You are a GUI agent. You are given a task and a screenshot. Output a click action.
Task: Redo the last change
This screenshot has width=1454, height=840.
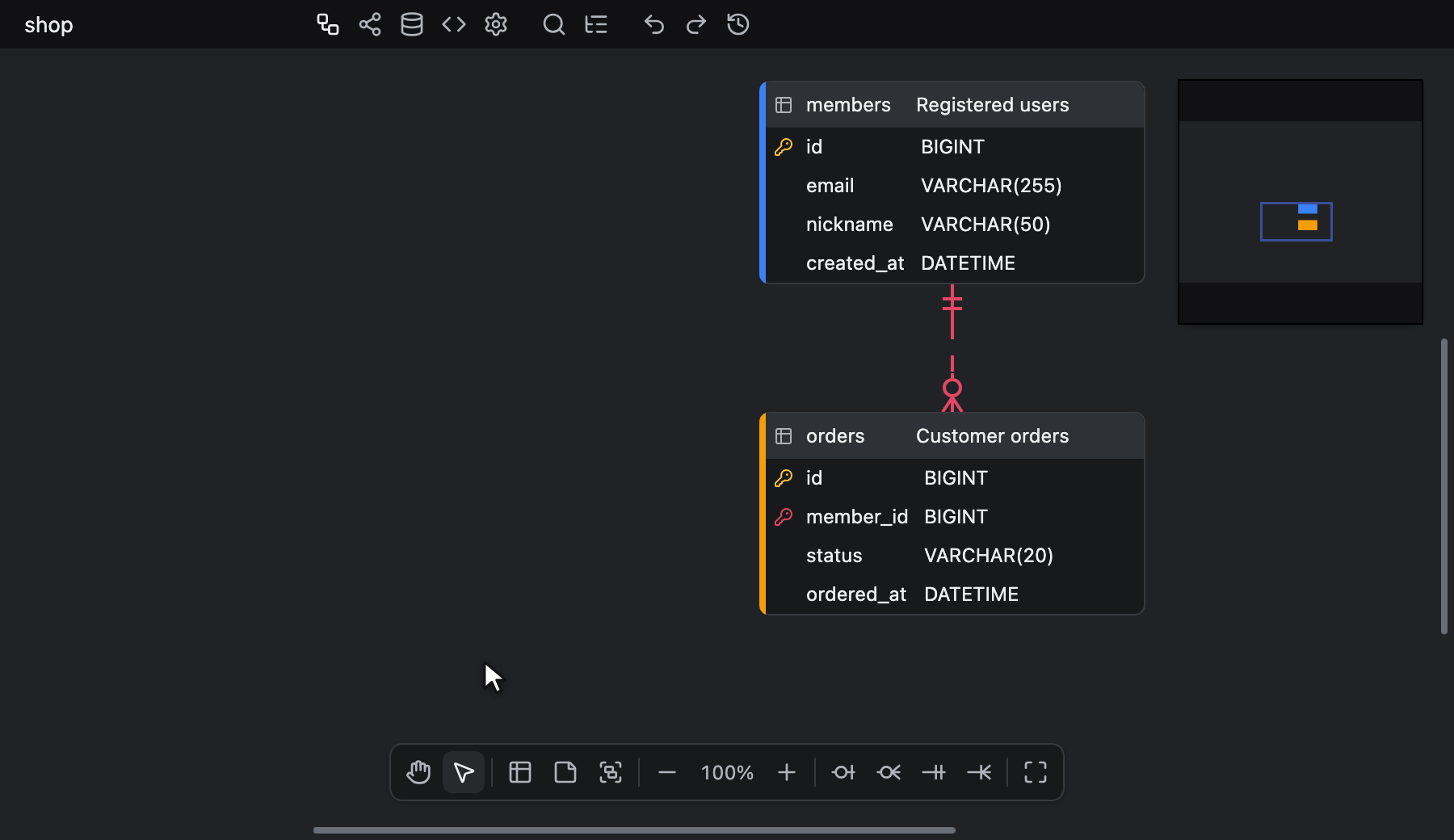point(696,24)
